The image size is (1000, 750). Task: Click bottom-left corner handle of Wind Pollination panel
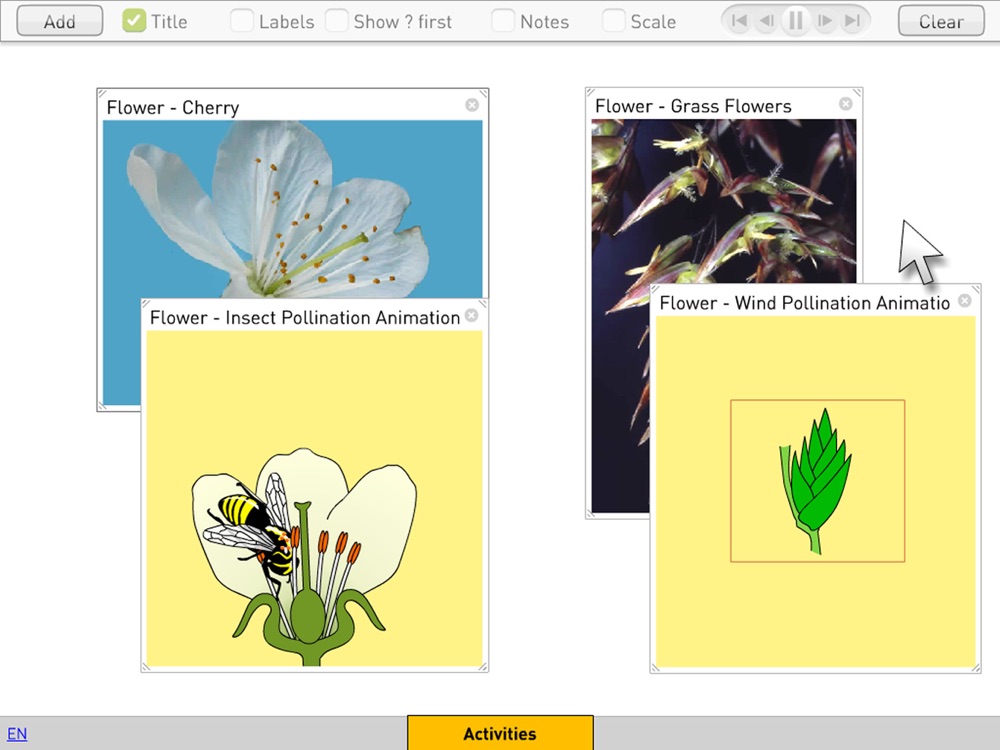click(655, 668)
